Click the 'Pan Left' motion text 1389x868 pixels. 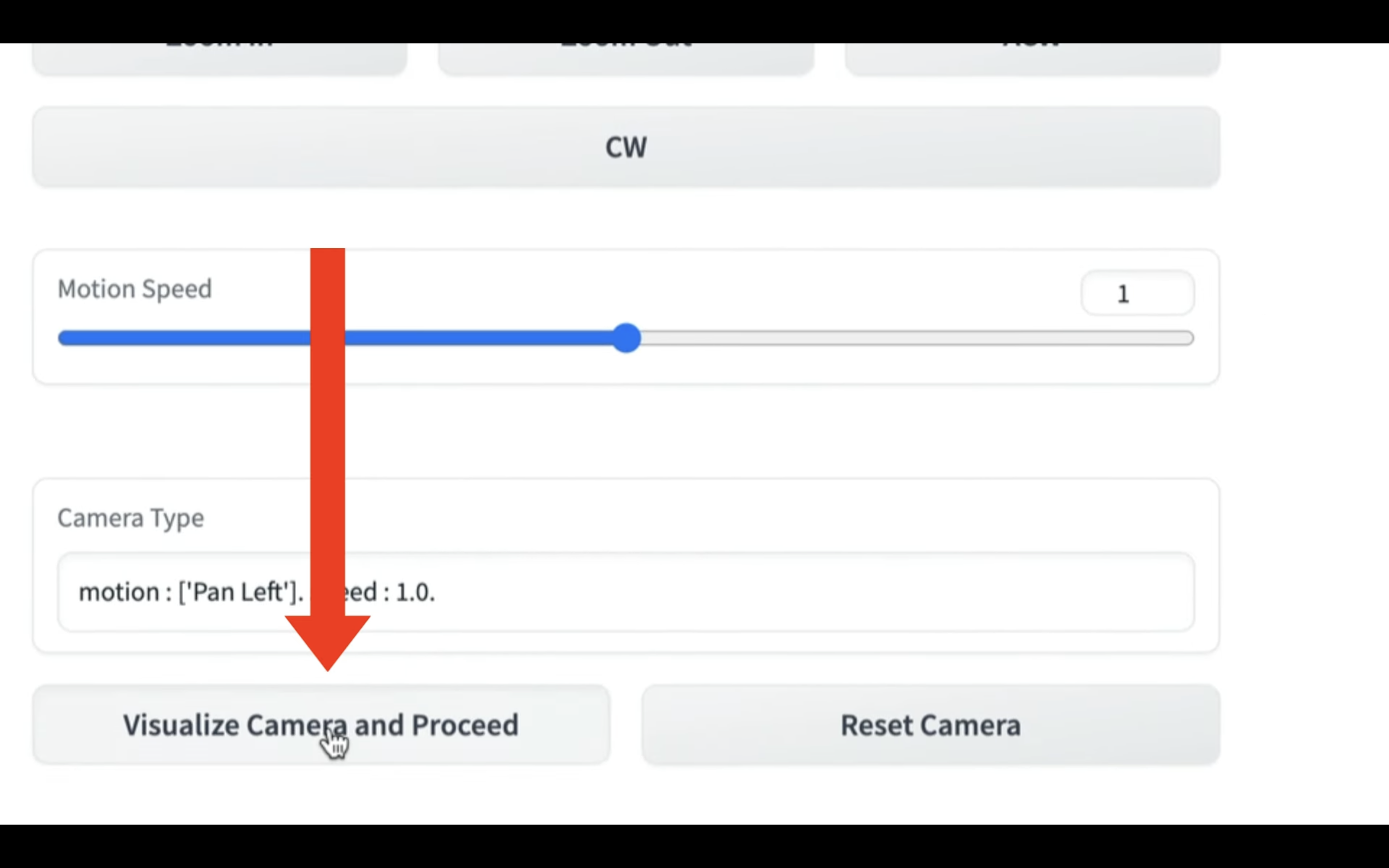click(x=239, y=592)
